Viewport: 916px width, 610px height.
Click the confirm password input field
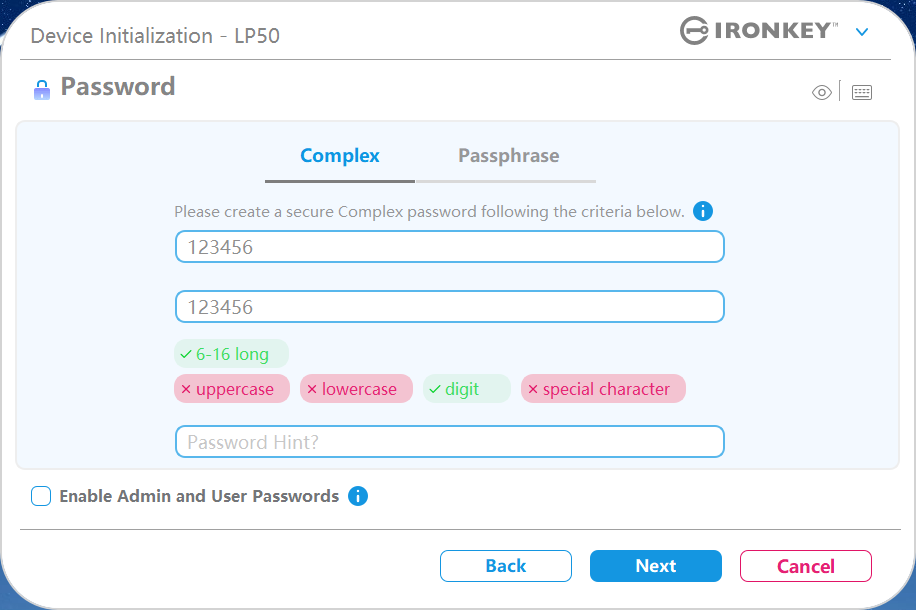pos(449,307)
